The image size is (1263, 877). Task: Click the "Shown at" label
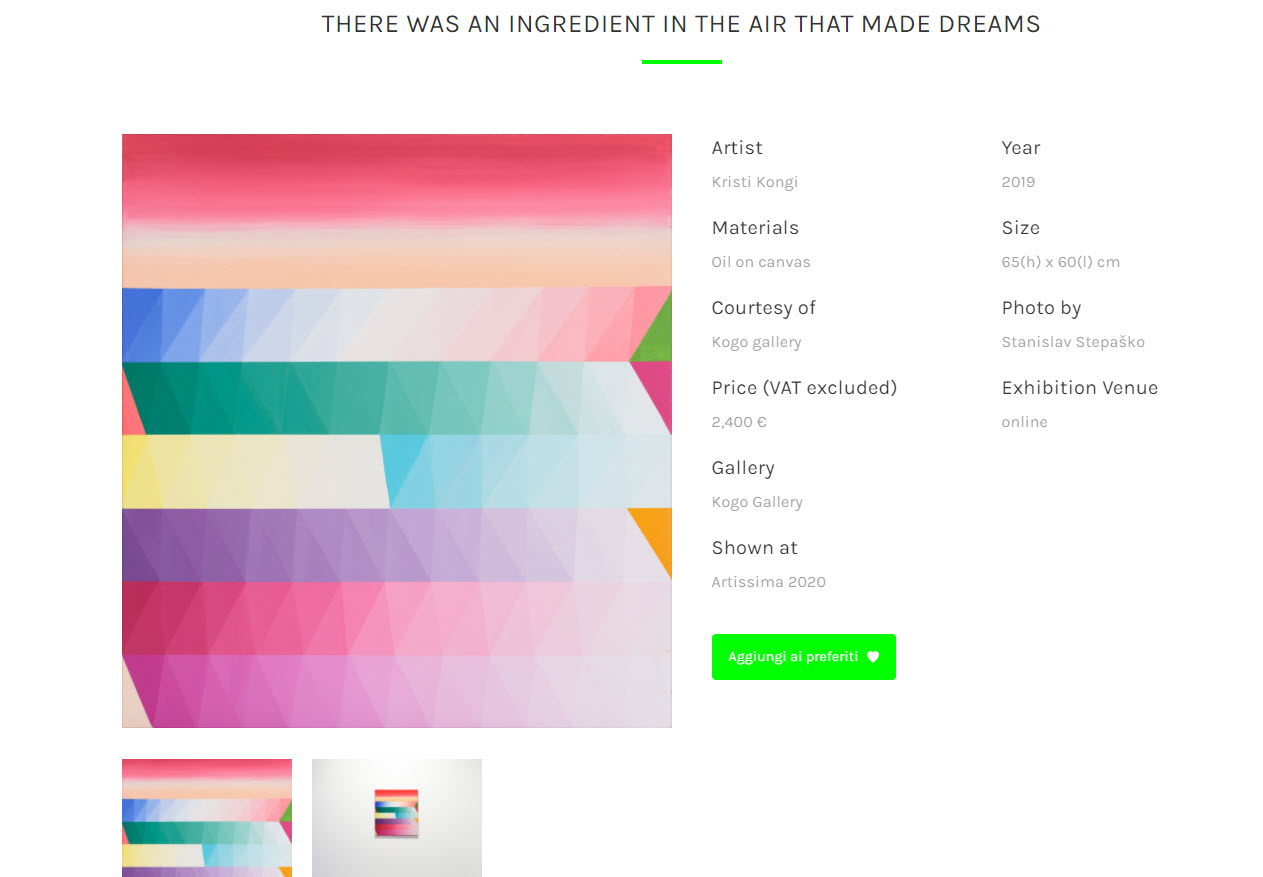point(754,548)
